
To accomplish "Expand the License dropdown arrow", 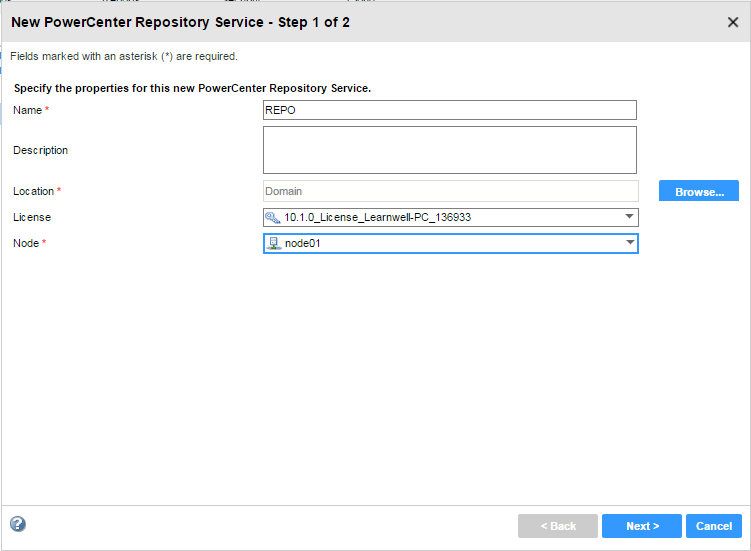I will pyautogui.click(x=629, y=217).
